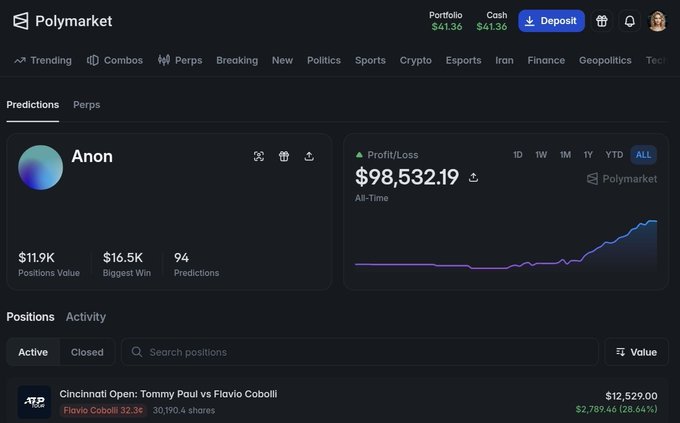Open the Finance category

coord(546,60)
